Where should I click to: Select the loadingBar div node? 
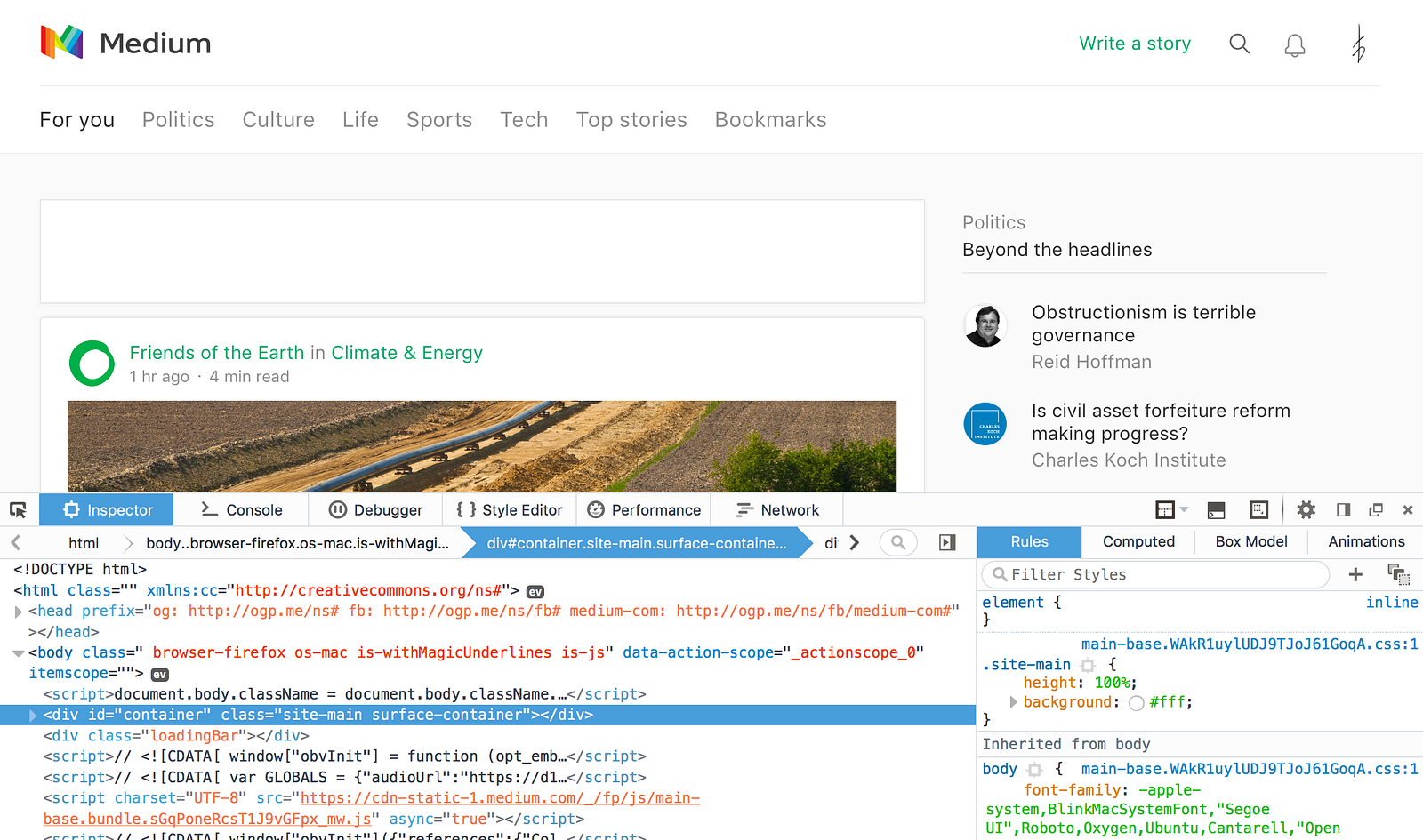176,736
